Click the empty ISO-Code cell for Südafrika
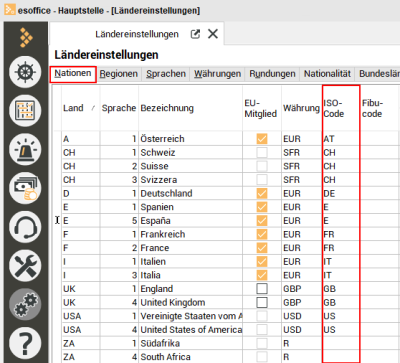 (341, 343)
